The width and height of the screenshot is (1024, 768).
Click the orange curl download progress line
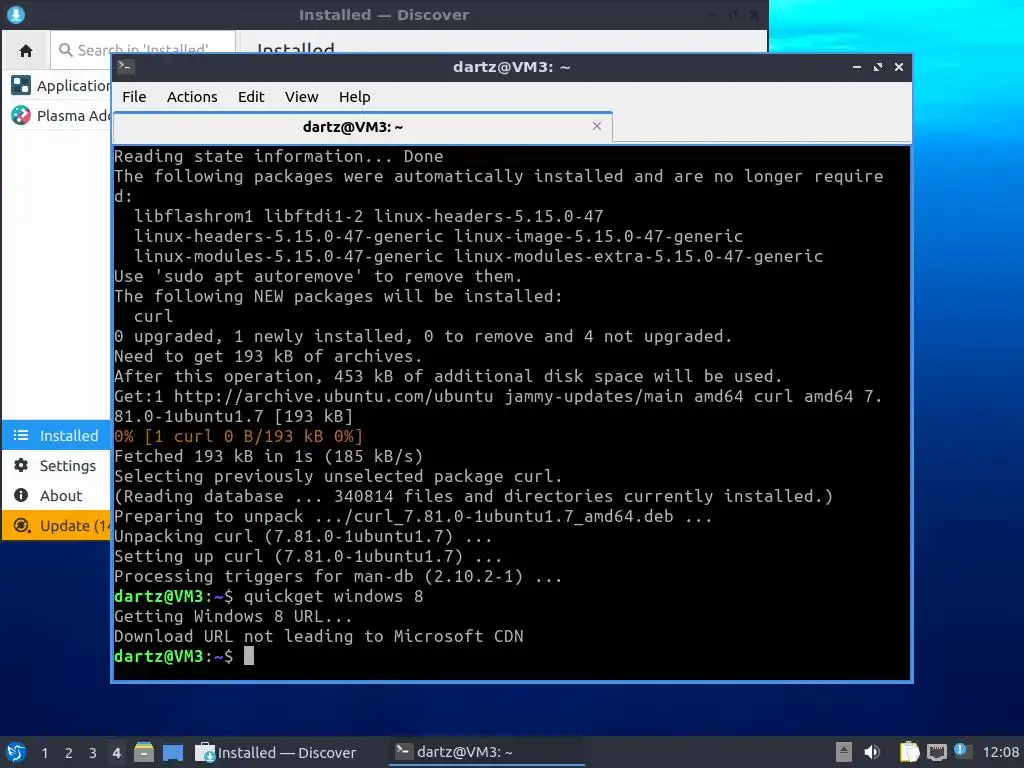238,436
